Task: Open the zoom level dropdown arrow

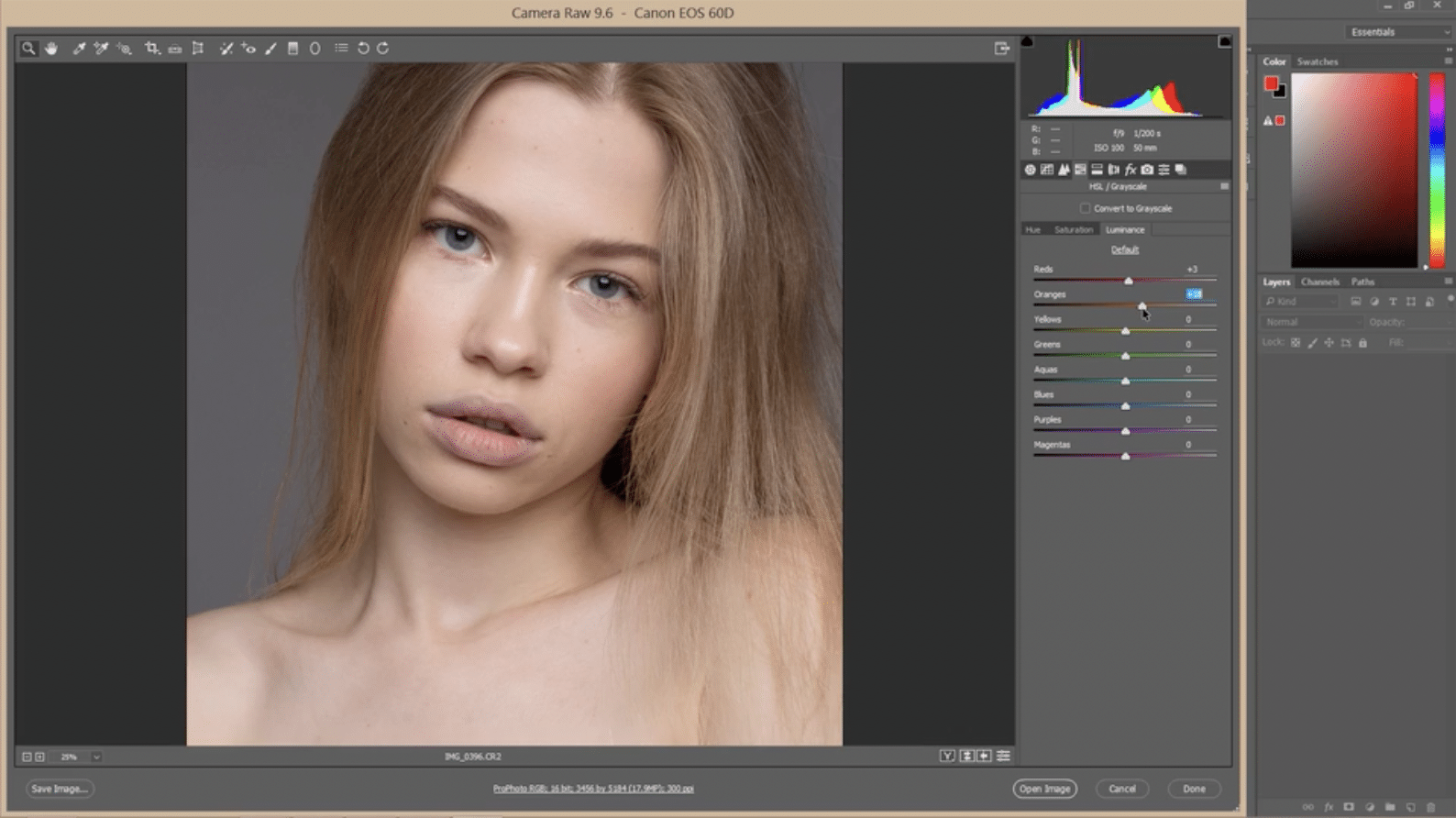Action: tap(96, 757)
